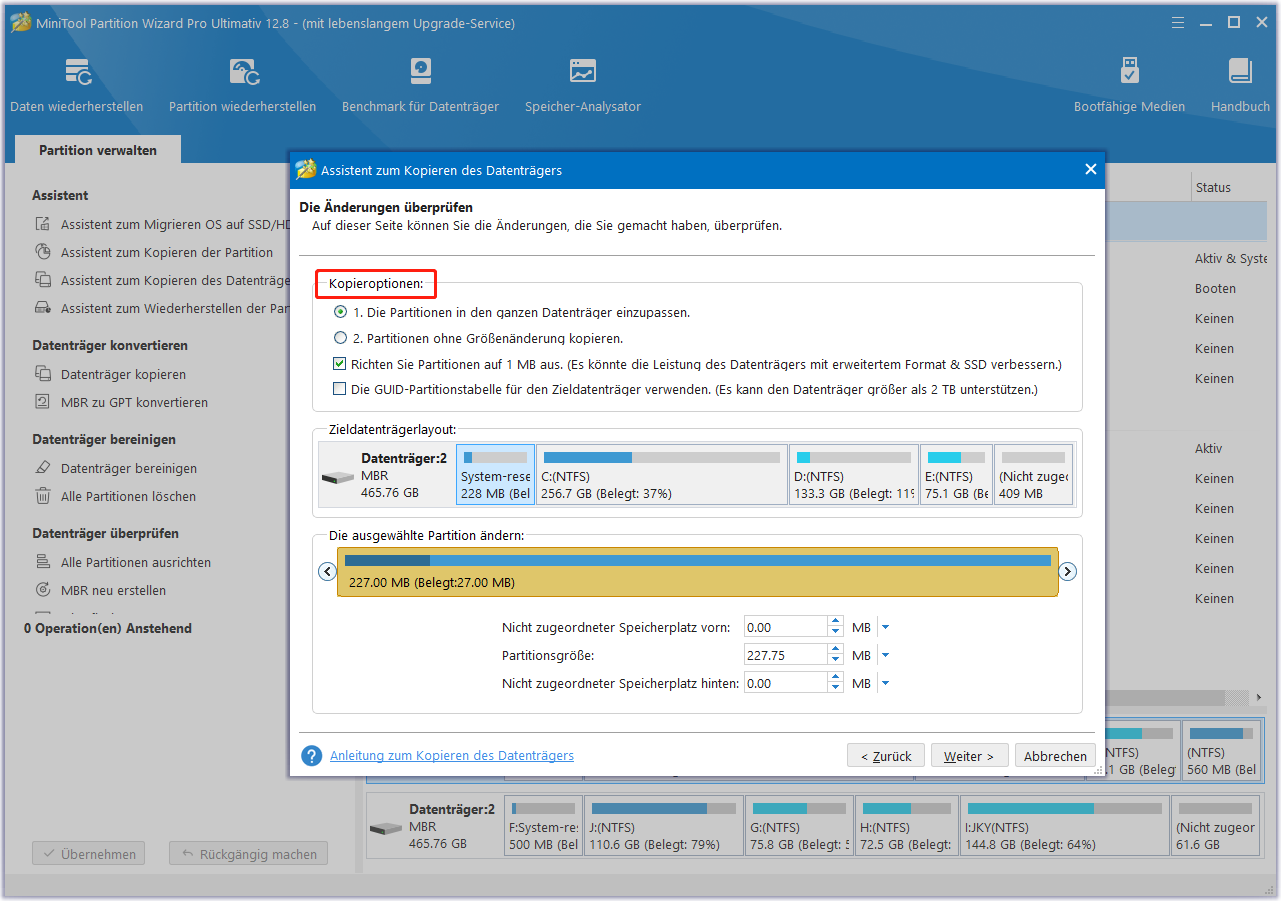The image size is (1281, 901).
Task: Select the 61.6 GB unallocated block in main window
Action: point(1215,826)
